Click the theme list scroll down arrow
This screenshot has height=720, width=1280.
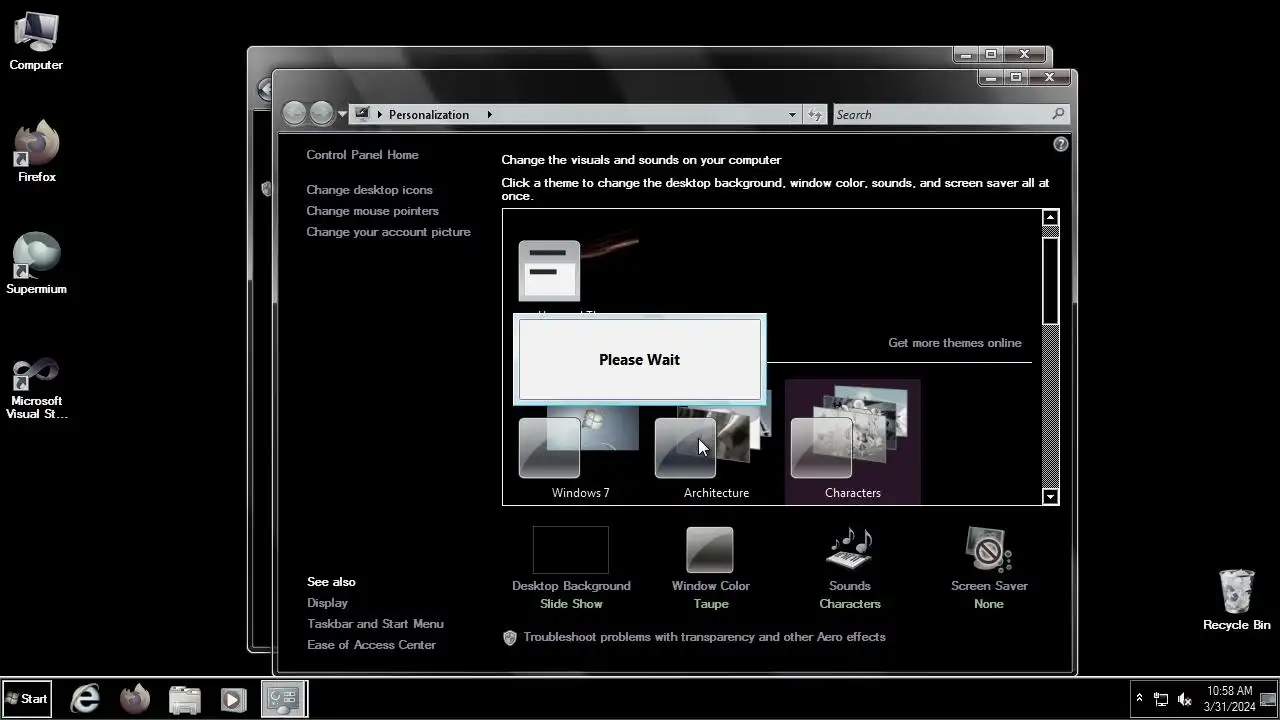point(1050,496)
